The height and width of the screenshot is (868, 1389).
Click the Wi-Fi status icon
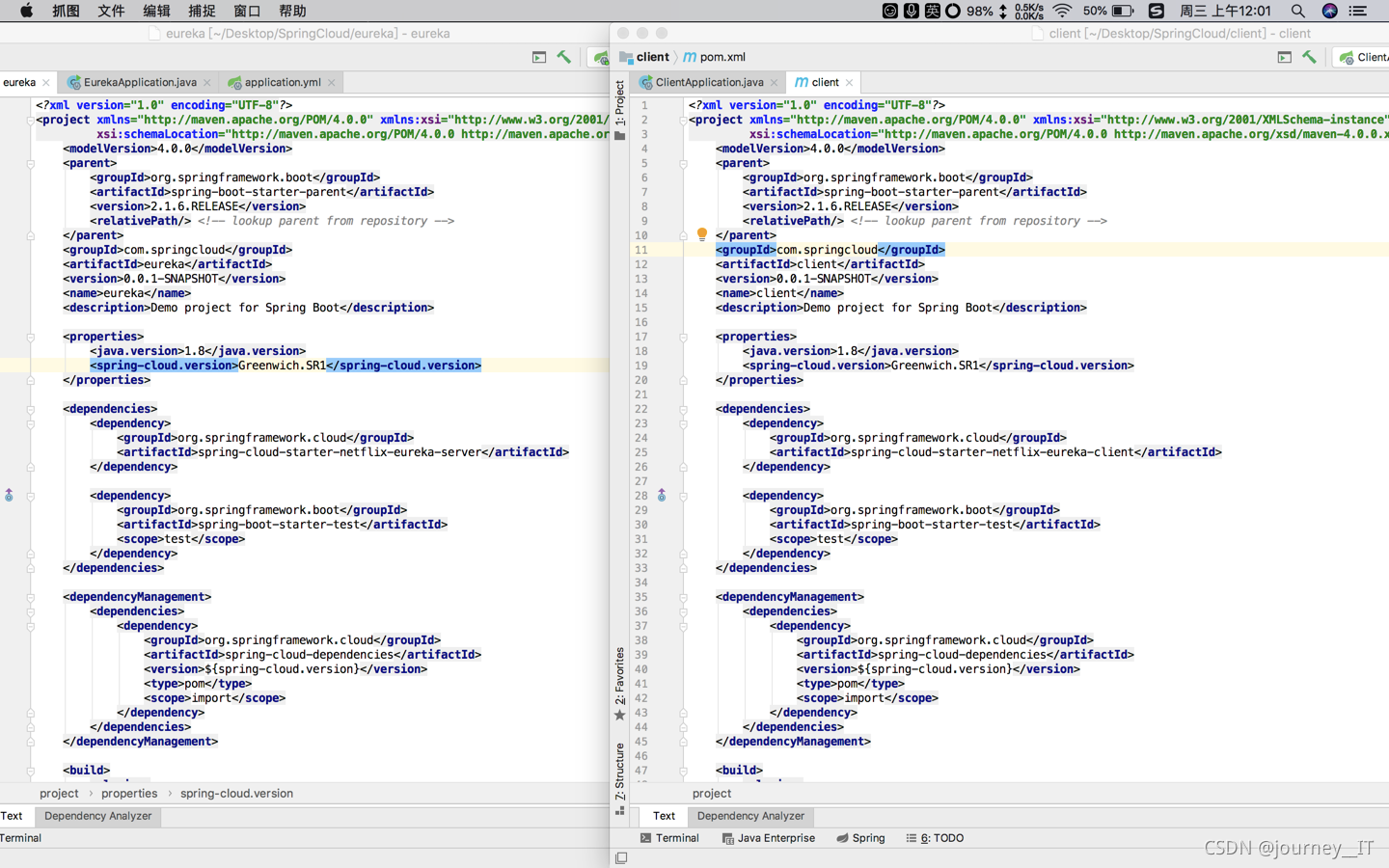(1062, 11)
